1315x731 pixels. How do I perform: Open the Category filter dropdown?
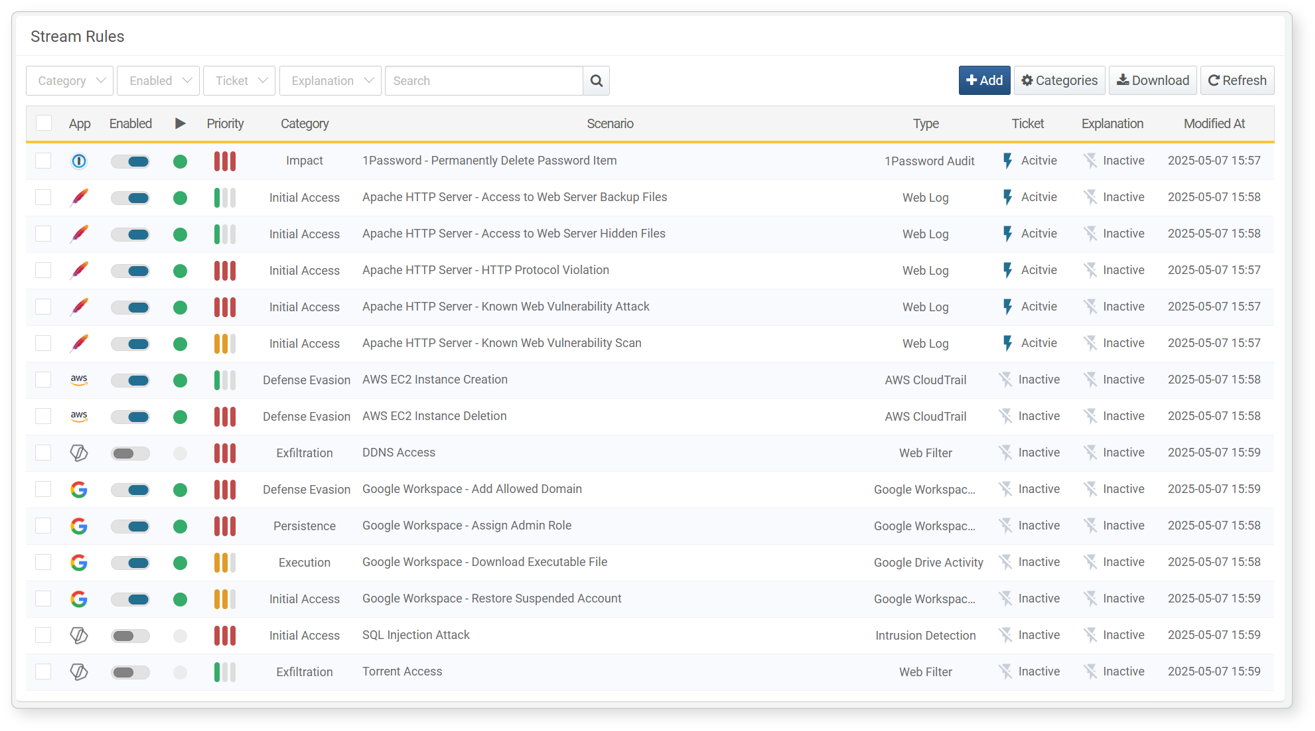(70, 81)
